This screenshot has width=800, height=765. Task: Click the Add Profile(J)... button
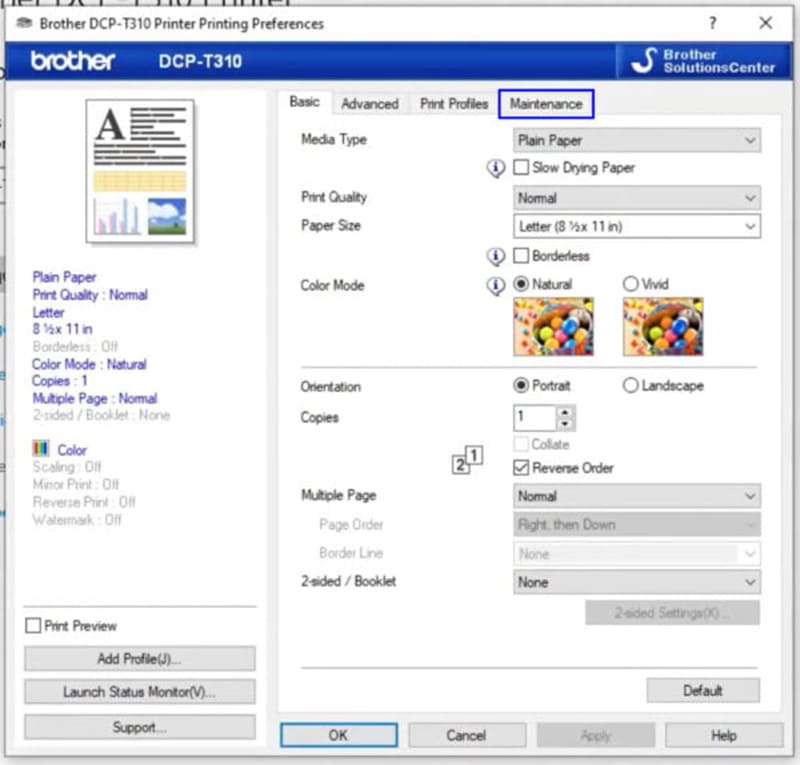click(x=139, y=659)
